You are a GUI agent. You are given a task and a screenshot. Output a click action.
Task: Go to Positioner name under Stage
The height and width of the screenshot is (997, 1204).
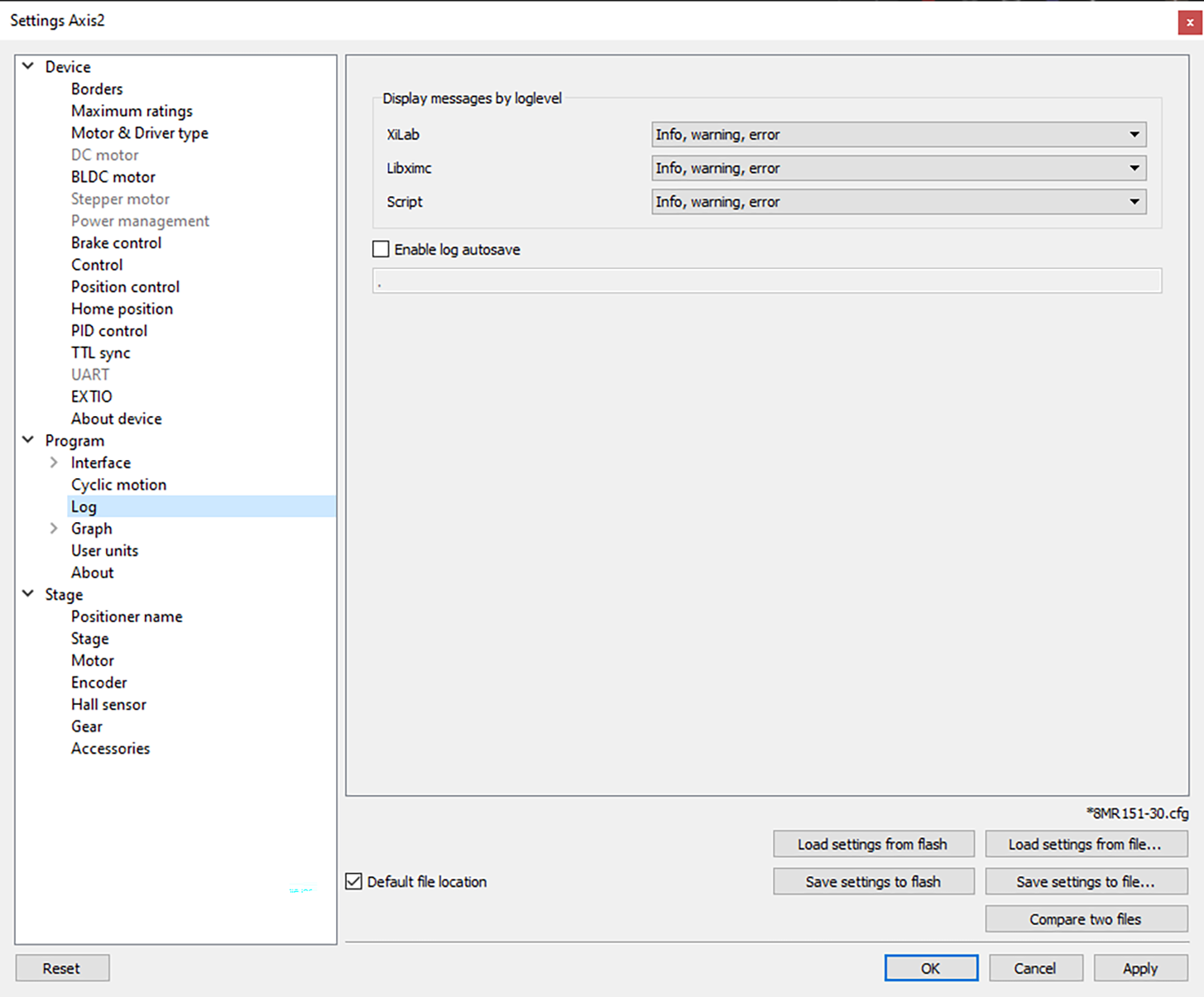(127, 616)
